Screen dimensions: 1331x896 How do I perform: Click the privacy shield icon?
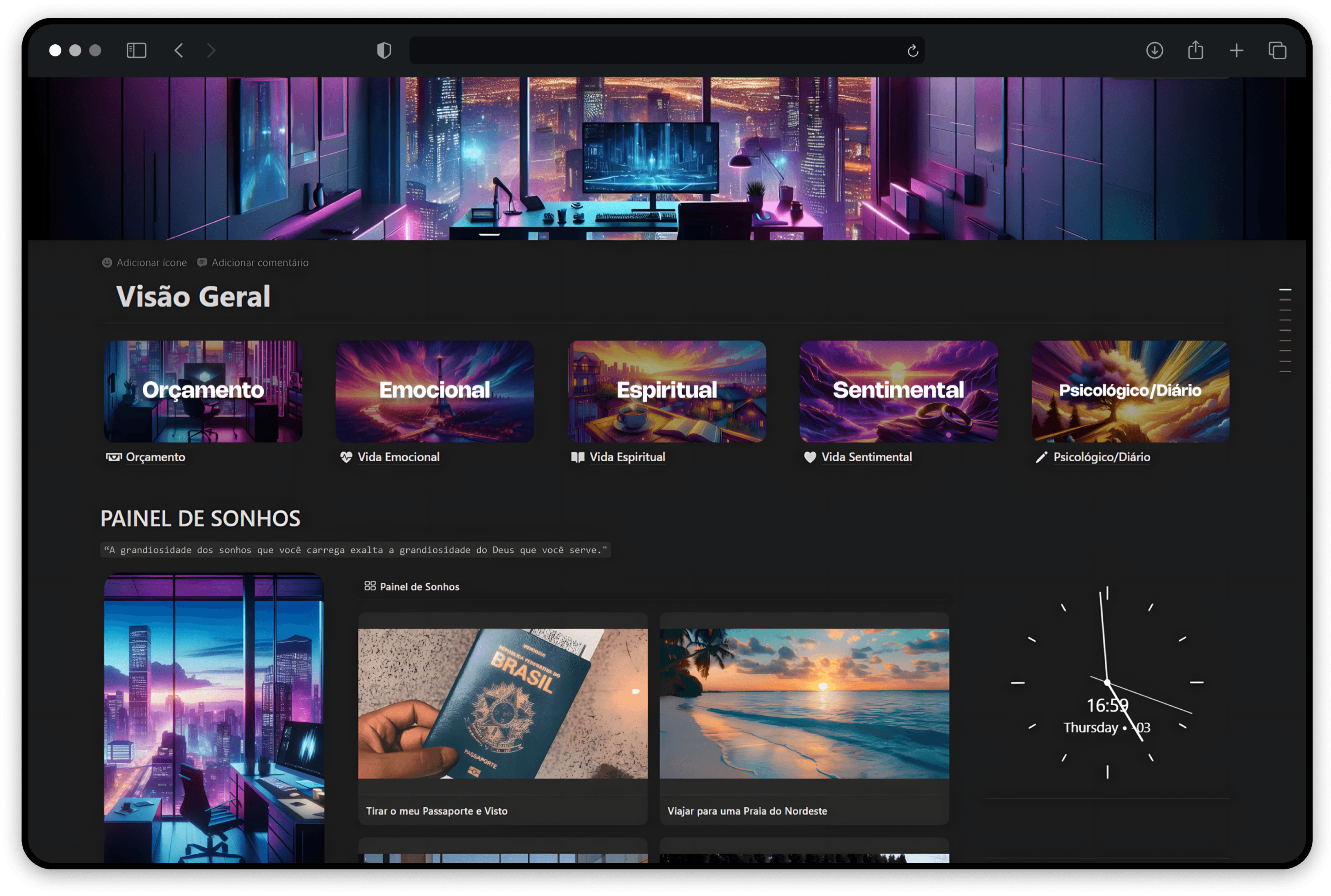pyautogui.click(x=384, y=50)
